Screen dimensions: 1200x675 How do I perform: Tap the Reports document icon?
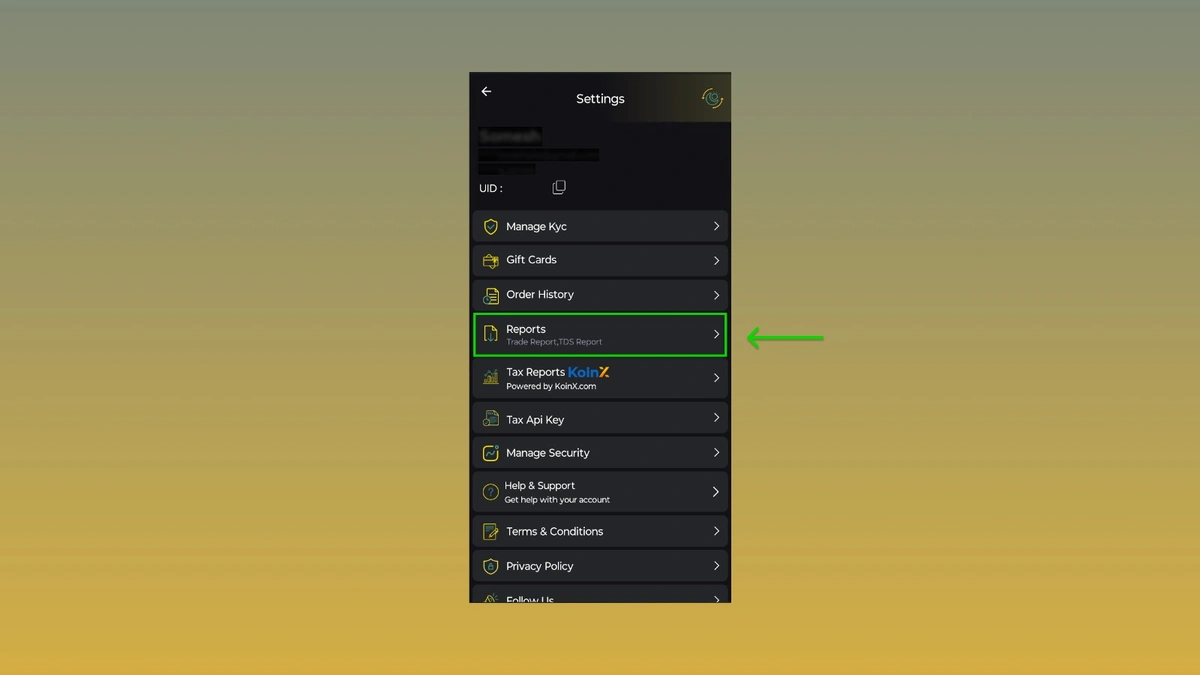point(491,334)
